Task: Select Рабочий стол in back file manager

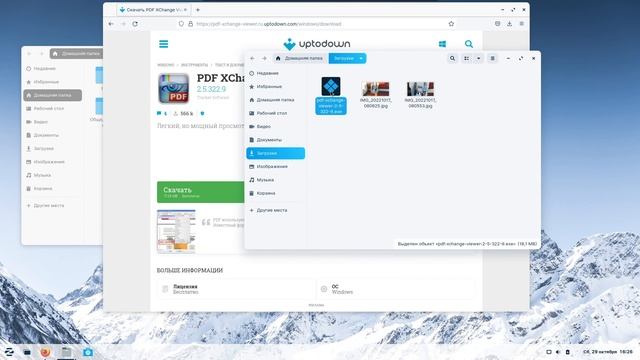Action: click(53, 109)
